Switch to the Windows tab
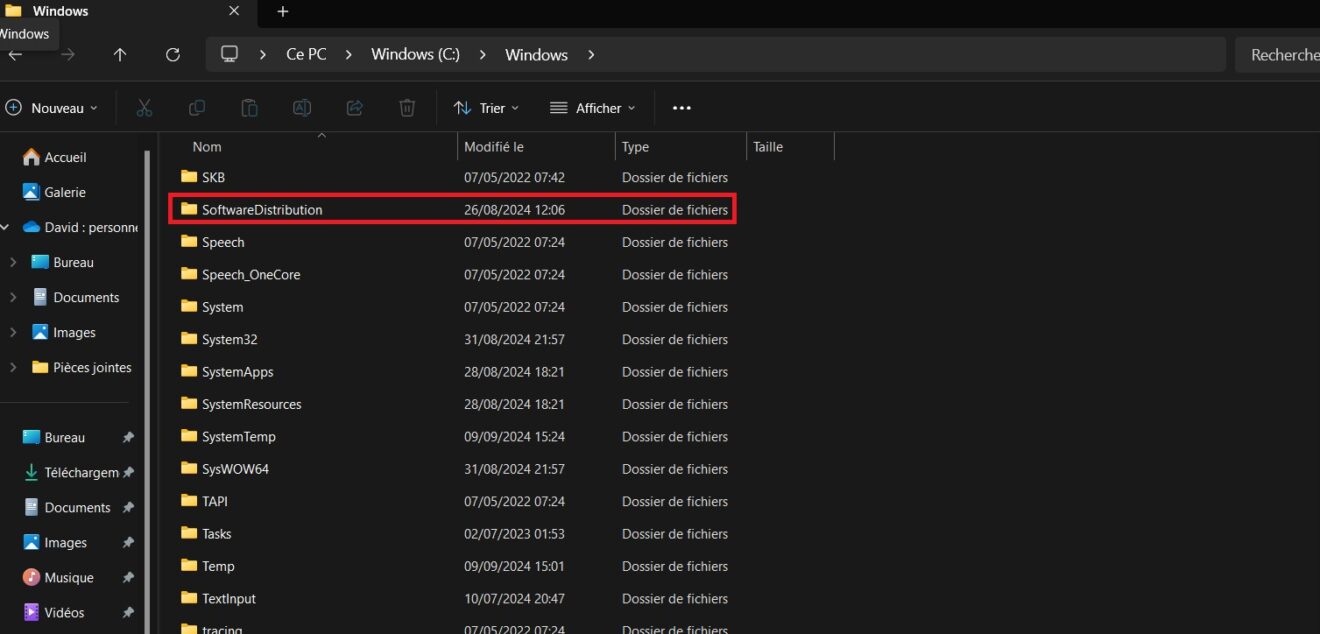 click(x=120, y=11)
